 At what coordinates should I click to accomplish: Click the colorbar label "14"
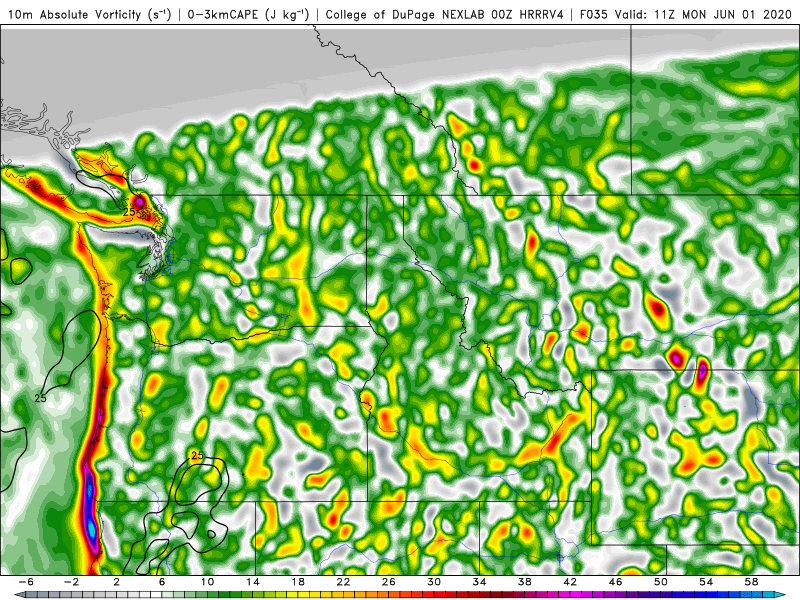(253, 582)
